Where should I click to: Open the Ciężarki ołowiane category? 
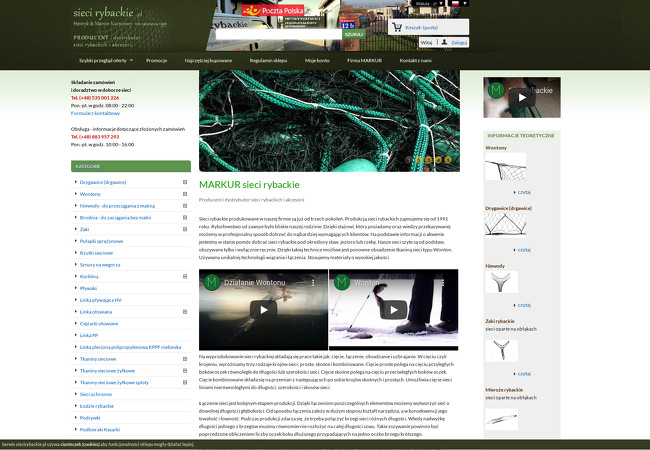[99, 324]
